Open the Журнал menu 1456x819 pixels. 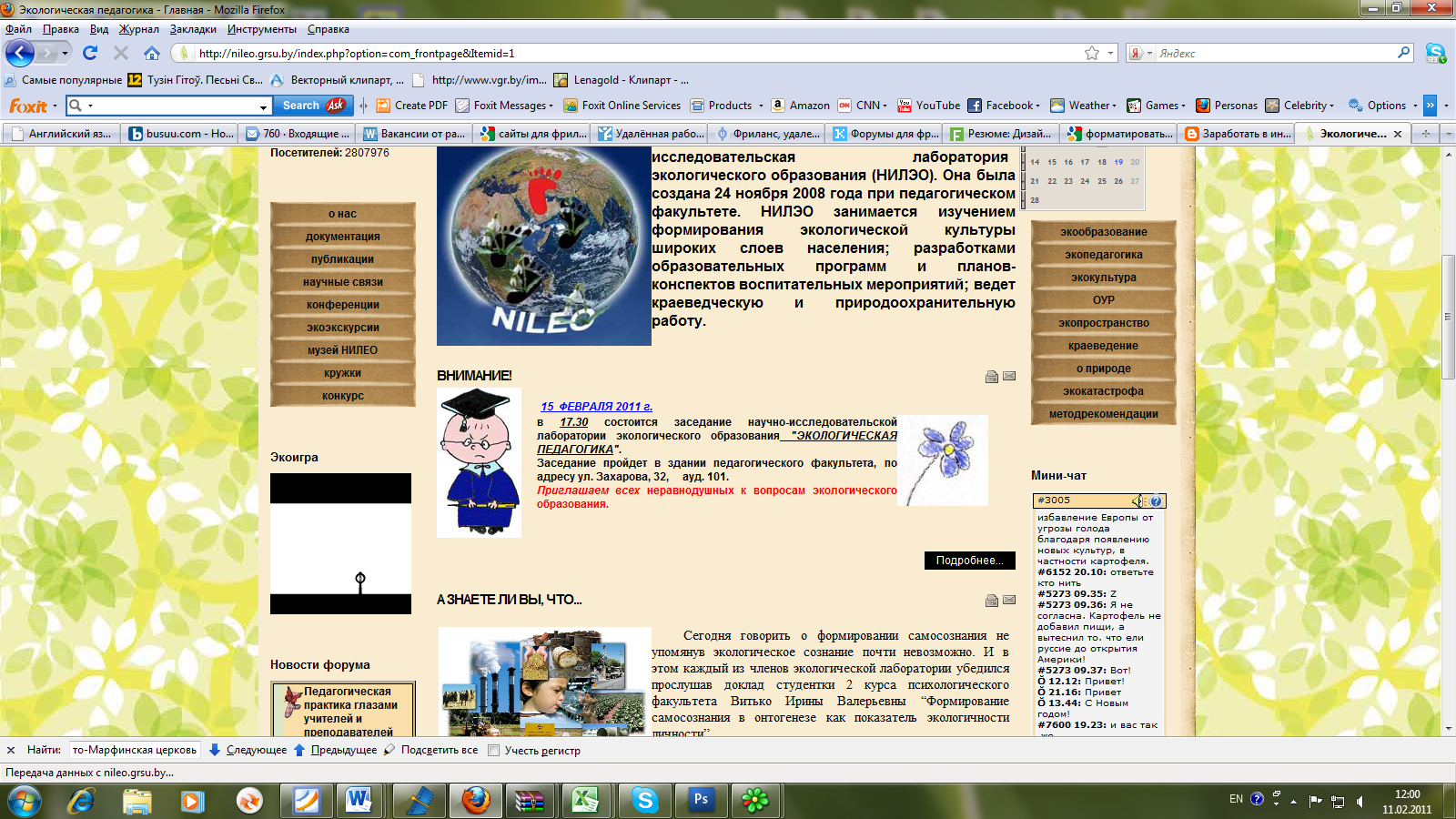[138, 29]
